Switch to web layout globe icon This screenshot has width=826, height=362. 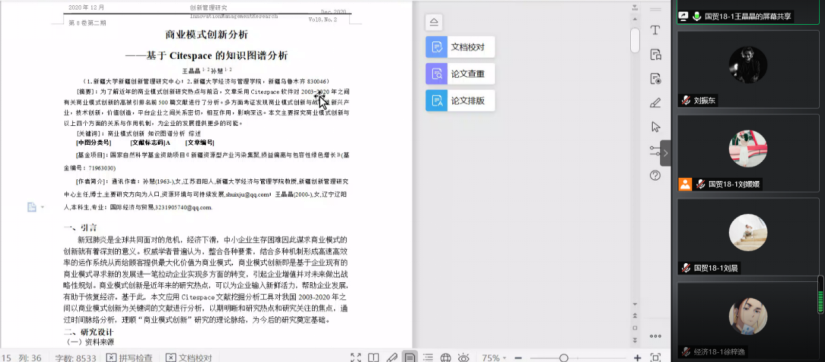tap(446, 358)
